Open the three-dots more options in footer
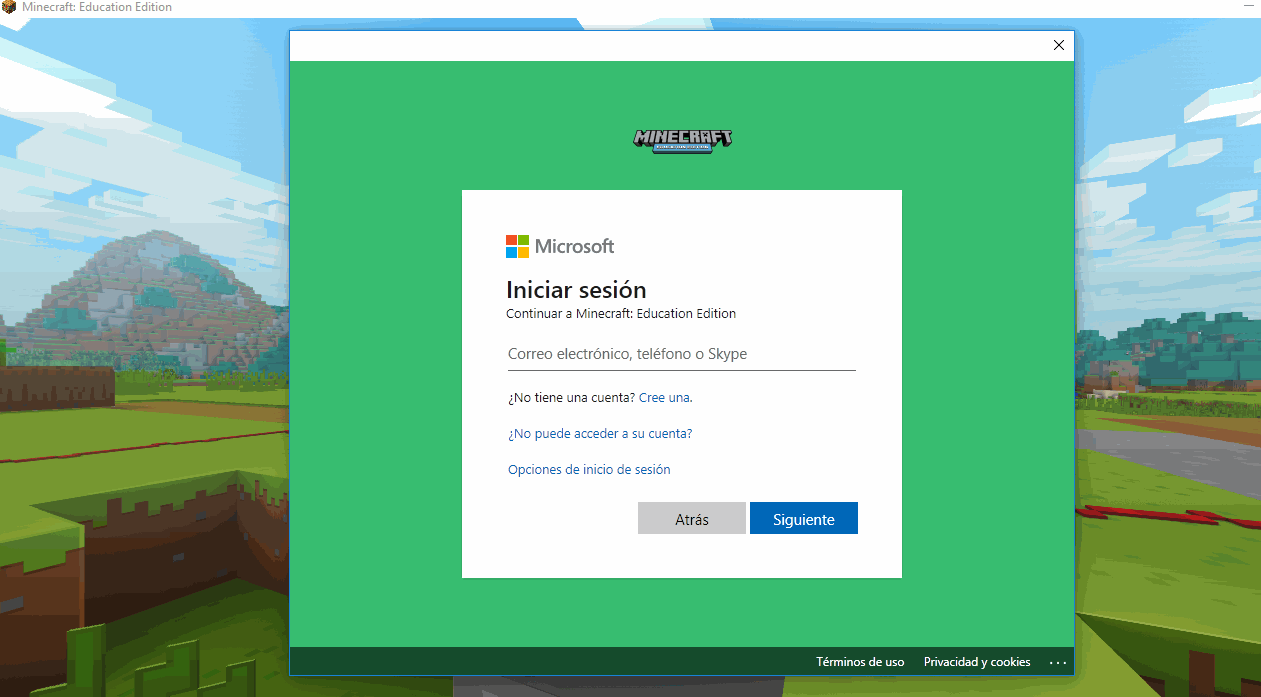The width and height of the screenshot is (1261, 697). pos(1058,663)
